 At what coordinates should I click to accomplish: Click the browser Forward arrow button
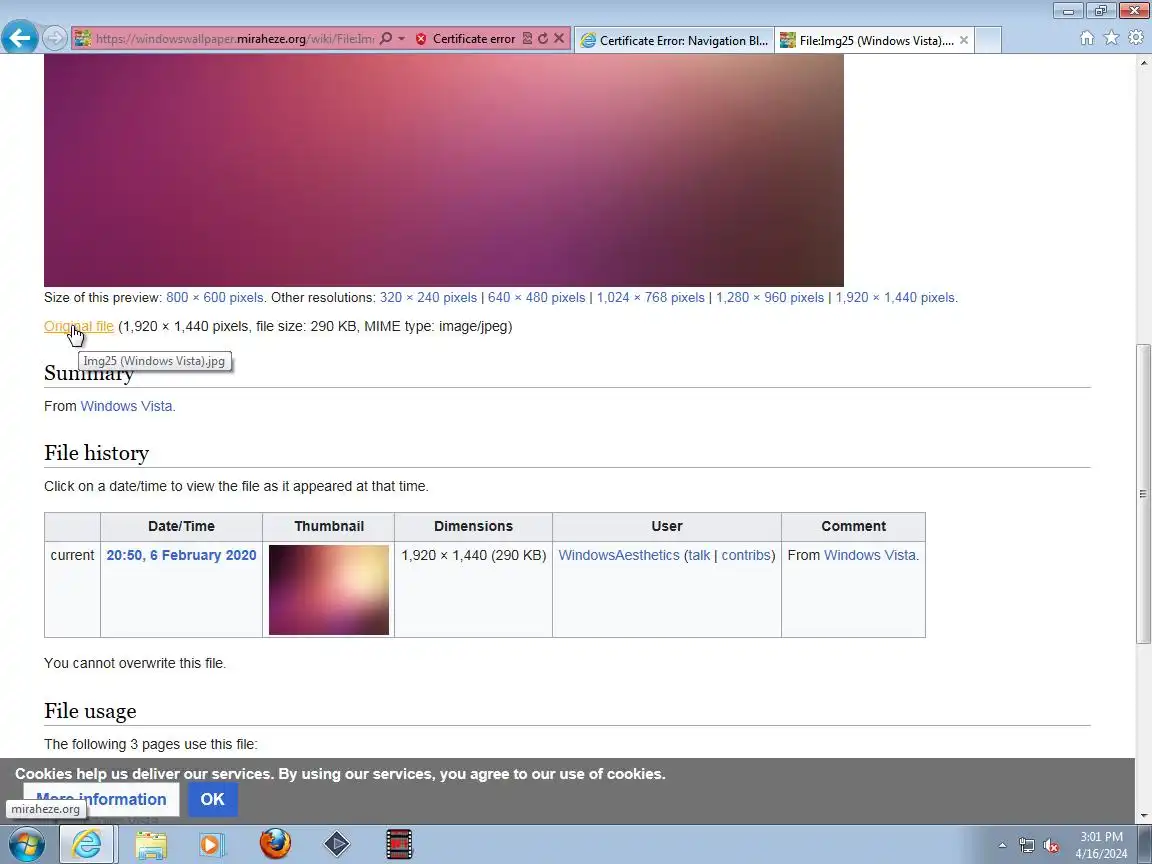click(x=54, y=37)
